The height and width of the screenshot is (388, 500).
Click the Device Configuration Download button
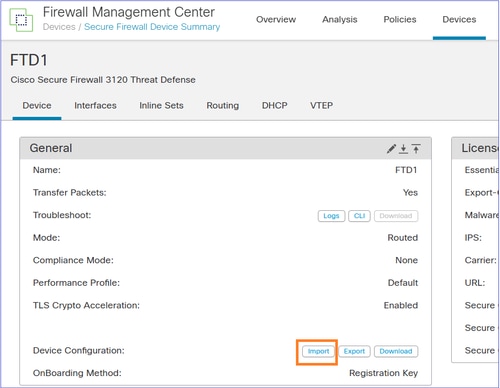[x=396, y=351]
